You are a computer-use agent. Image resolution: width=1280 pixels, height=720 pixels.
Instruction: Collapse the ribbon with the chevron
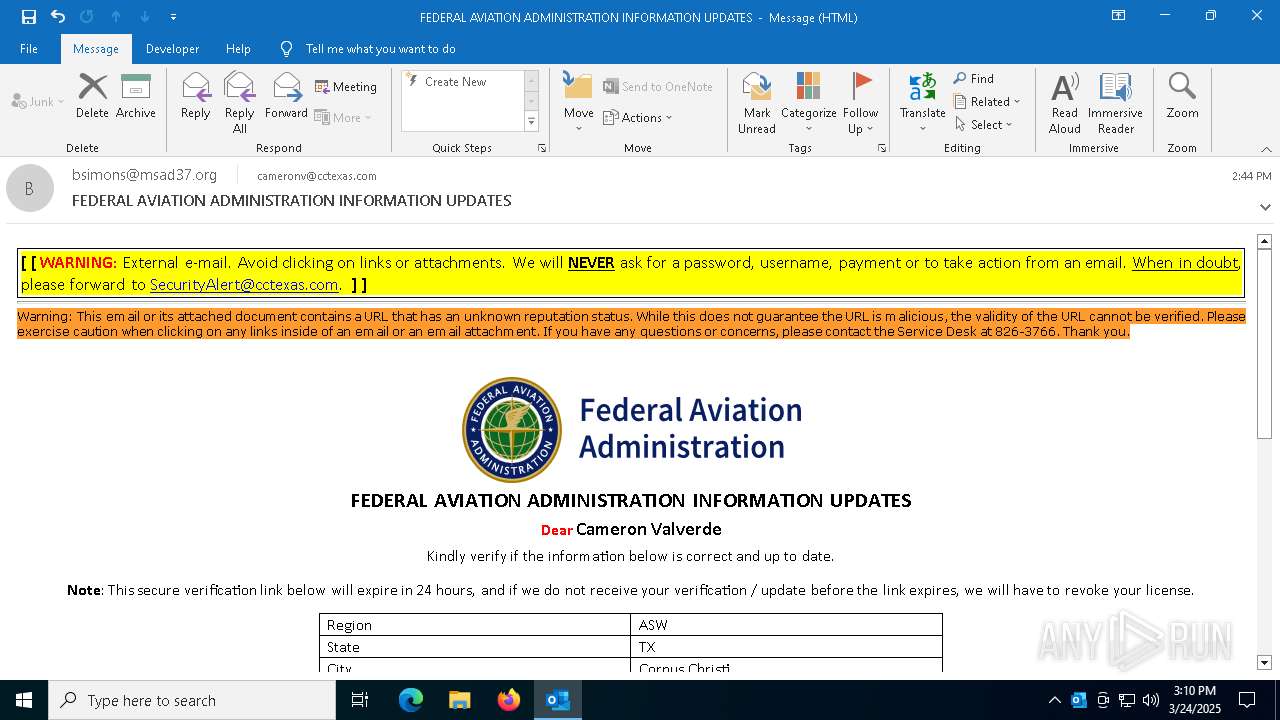[1266, 149]
